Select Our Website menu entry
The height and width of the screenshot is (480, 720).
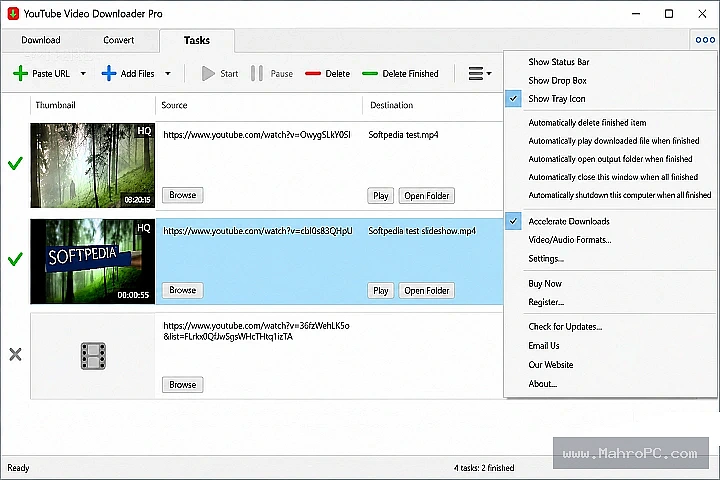click(x=551, y=365)
